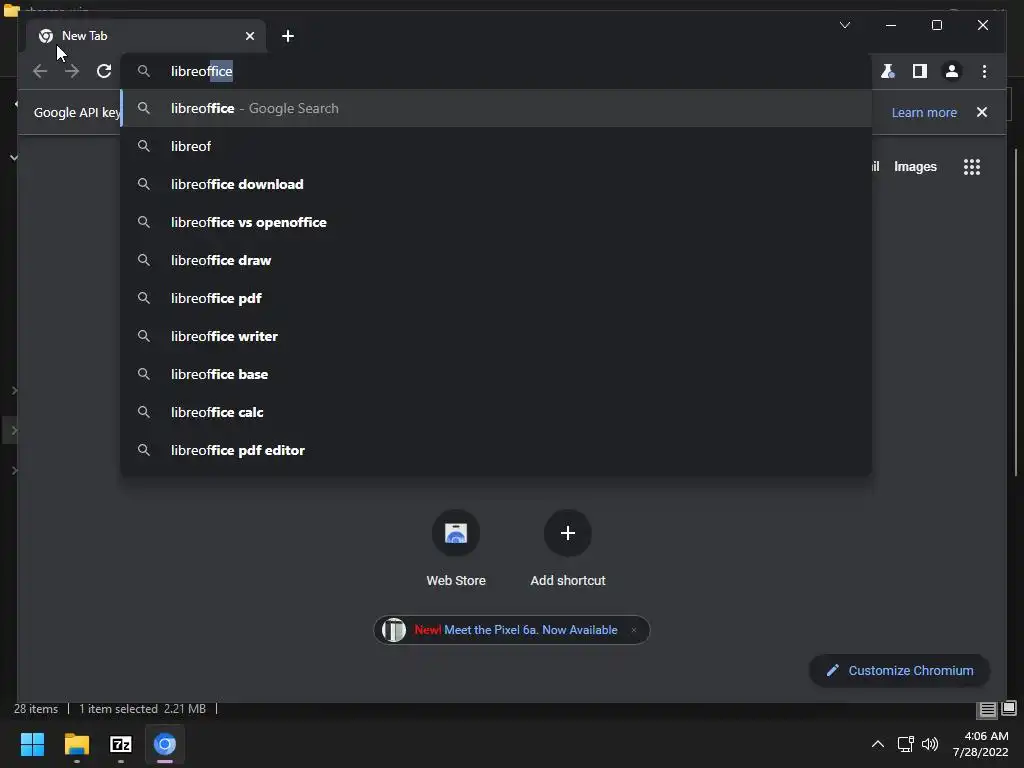Open a new tab with plus button
Viewport: 1024px width, 768px height.
[288, 36]
